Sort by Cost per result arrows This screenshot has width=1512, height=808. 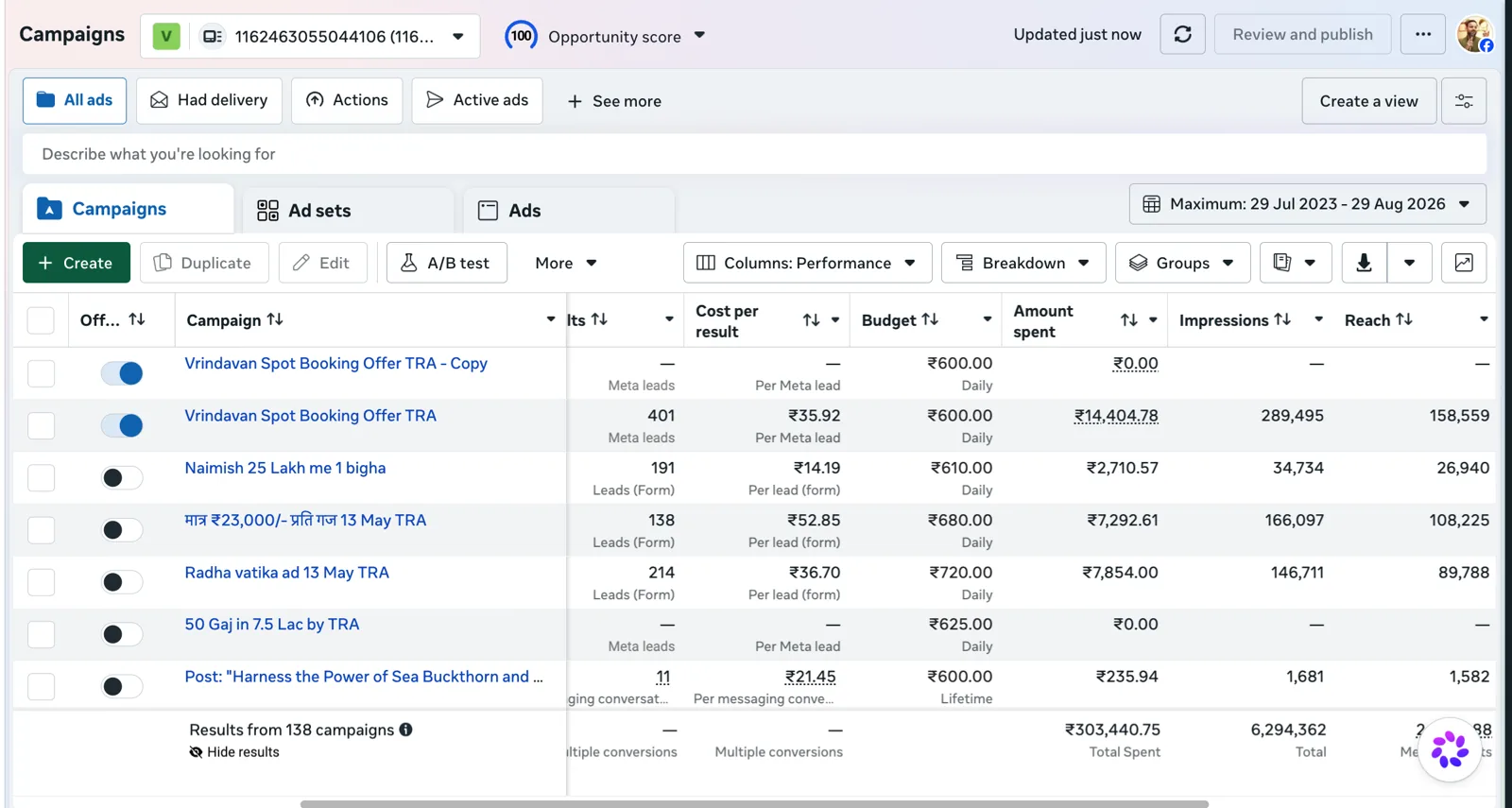[811, 320]
